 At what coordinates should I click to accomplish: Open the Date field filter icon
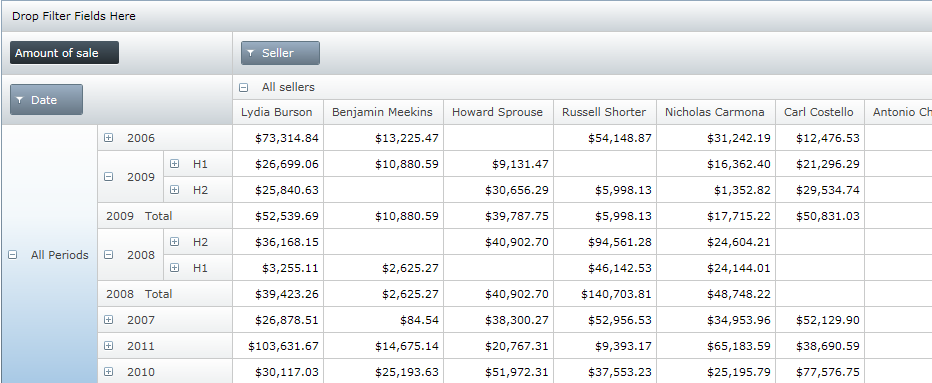click(20, 100)
